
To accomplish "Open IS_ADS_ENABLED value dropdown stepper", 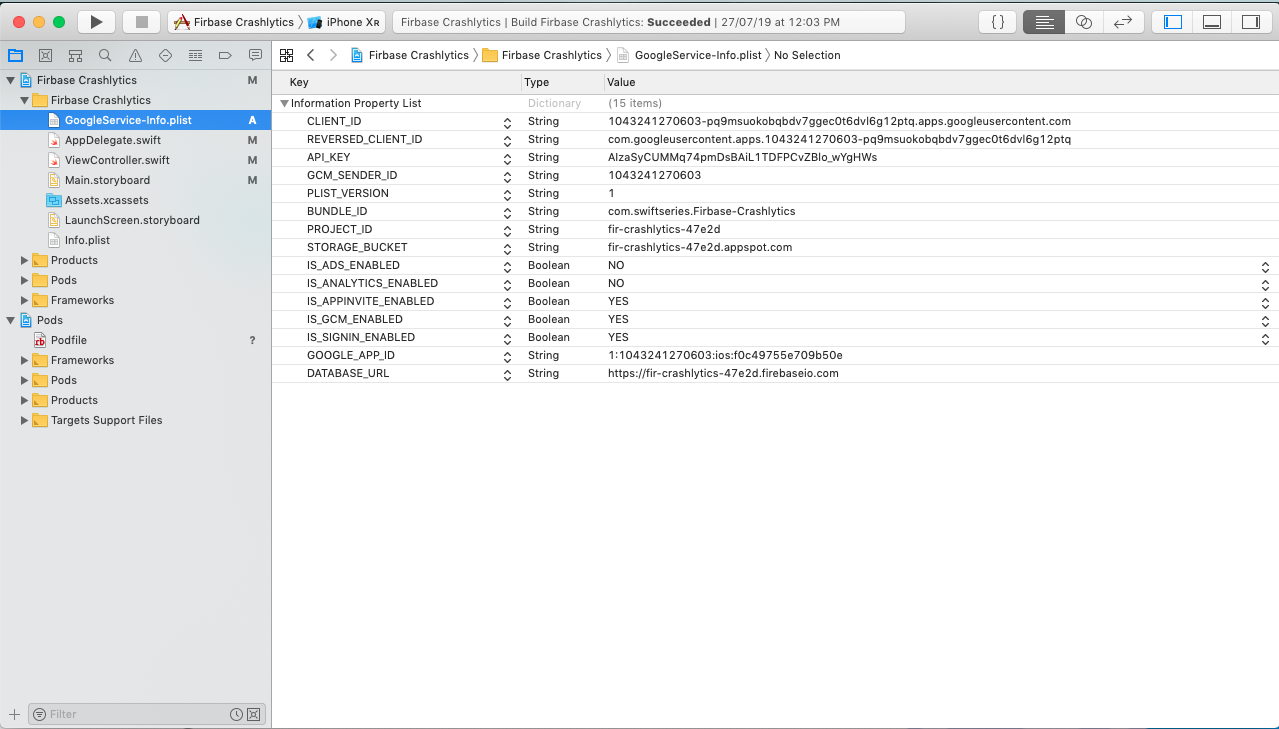I will (x=1265, y=266).
